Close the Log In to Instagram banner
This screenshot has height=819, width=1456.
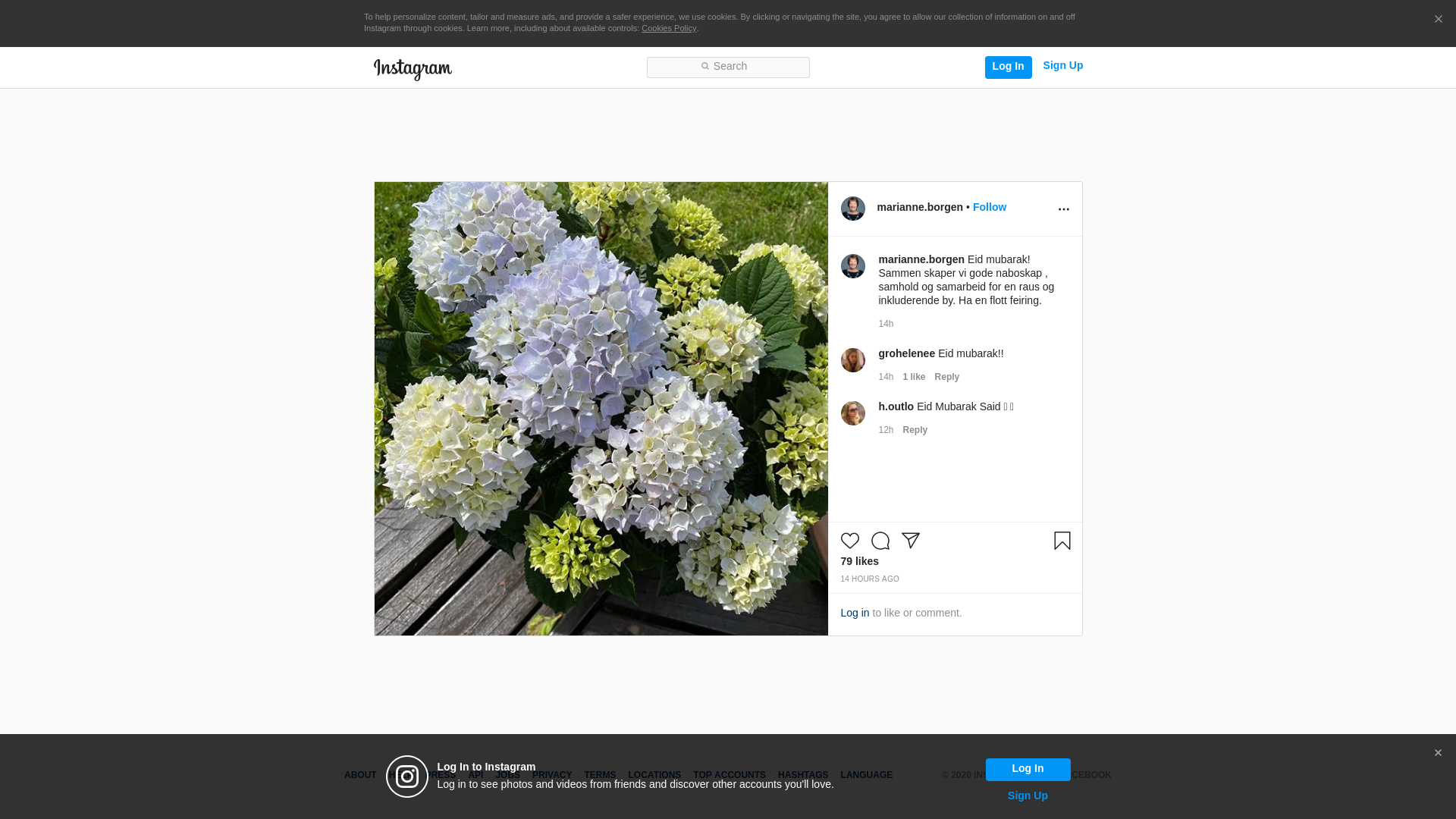pyautogui.click(x=1438, y=753)
